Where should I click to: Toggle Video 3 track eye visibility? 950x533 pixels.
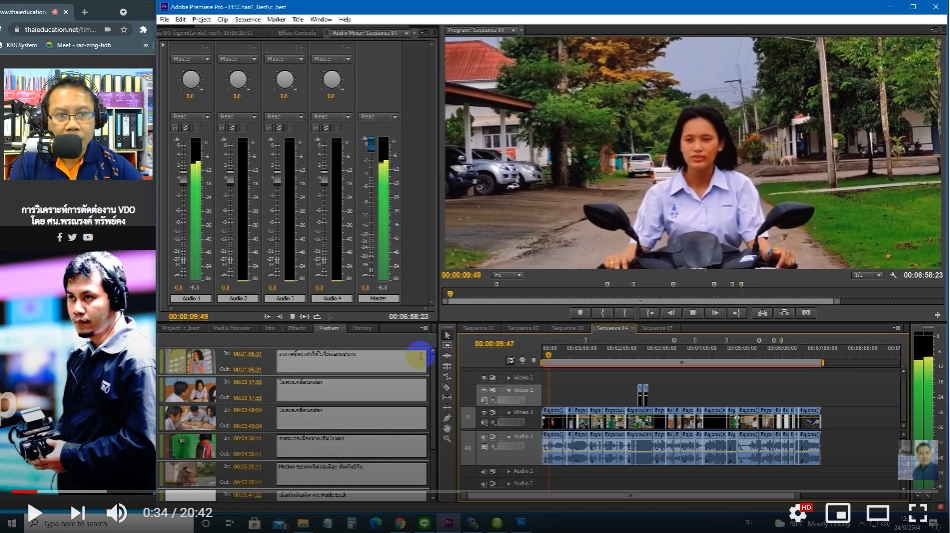click(484, 377)
